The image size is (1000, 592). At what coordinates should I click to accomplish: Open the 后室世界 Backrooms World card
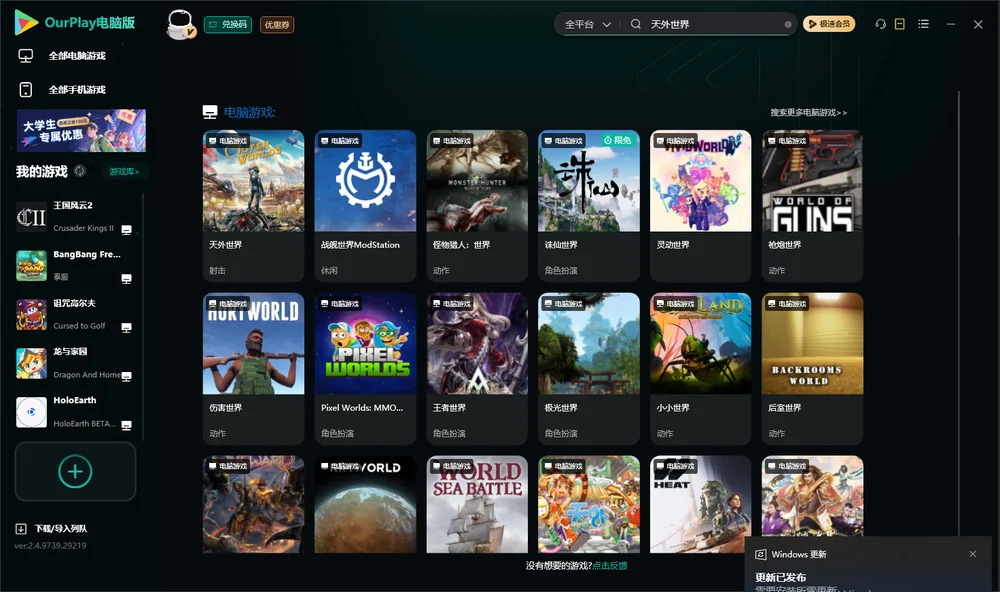coord(812,368)
